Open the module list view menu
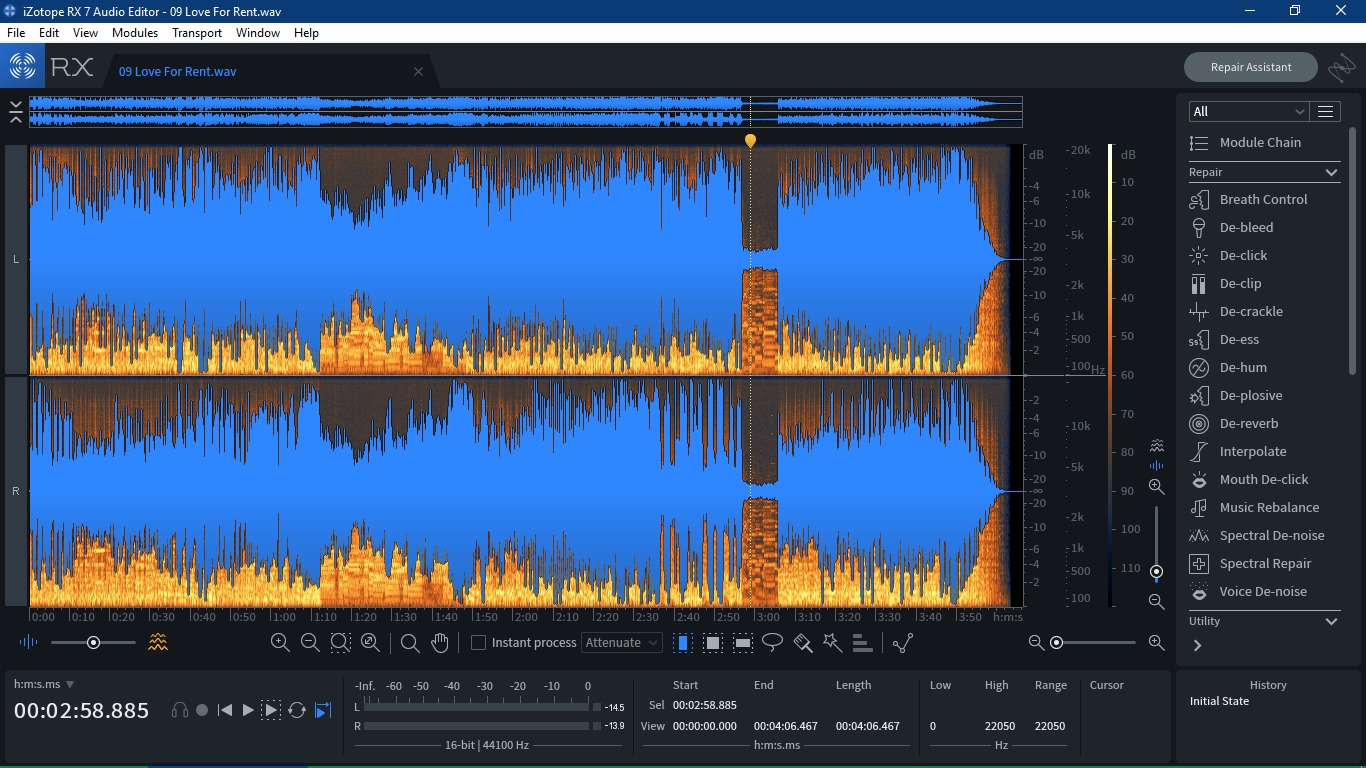 [x=1326, y=112]
